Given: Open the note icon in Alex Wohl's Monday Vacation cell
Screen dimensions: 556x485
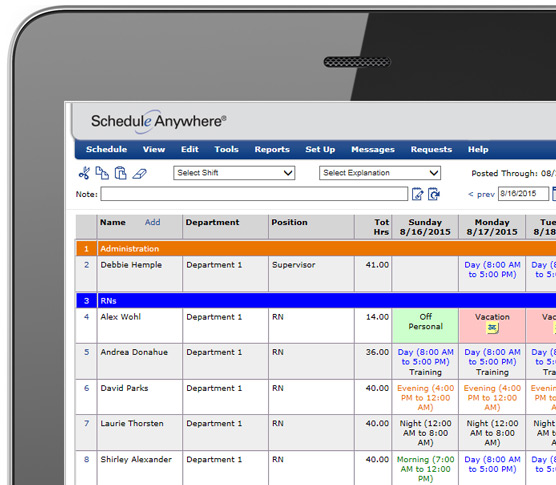Looking at the screenshot, I should [x=492, y=328].
